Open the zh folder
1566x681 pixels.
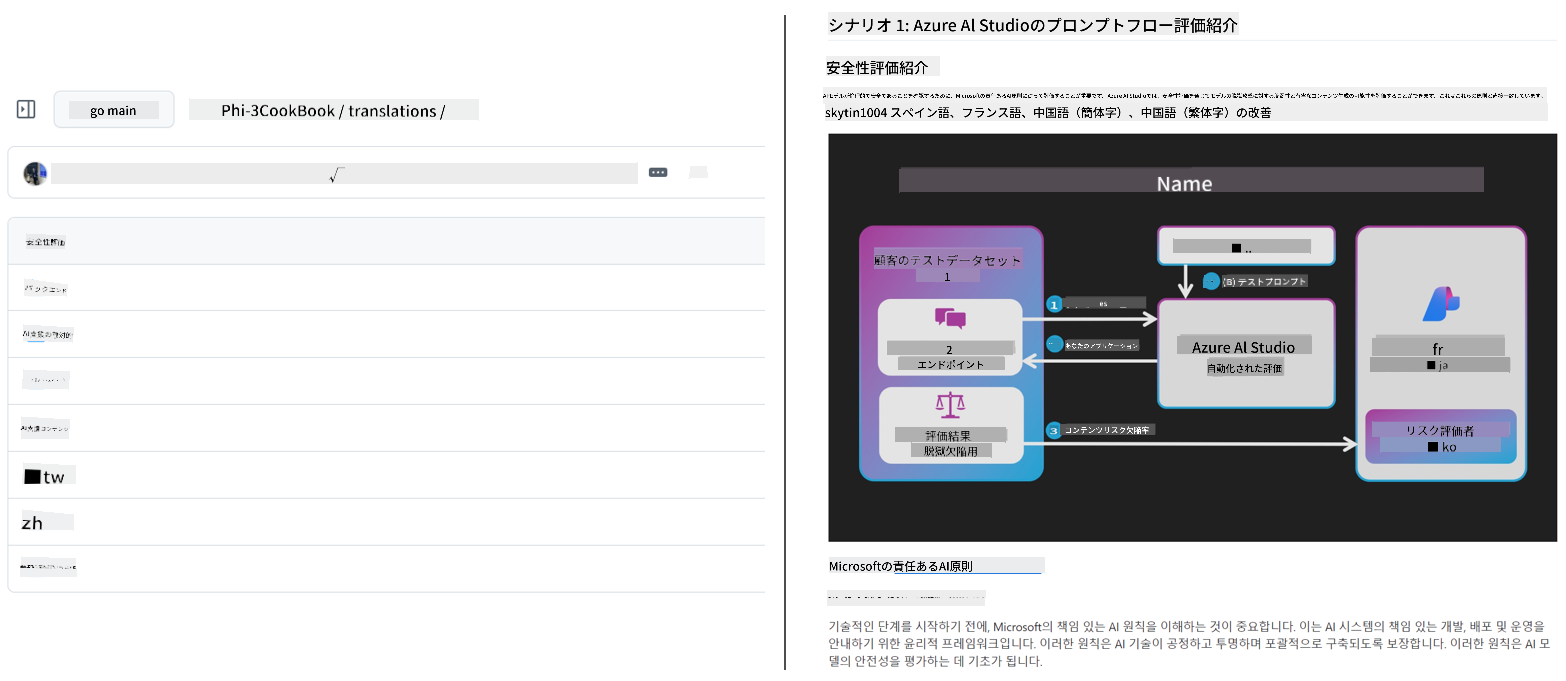pos(35,521)
